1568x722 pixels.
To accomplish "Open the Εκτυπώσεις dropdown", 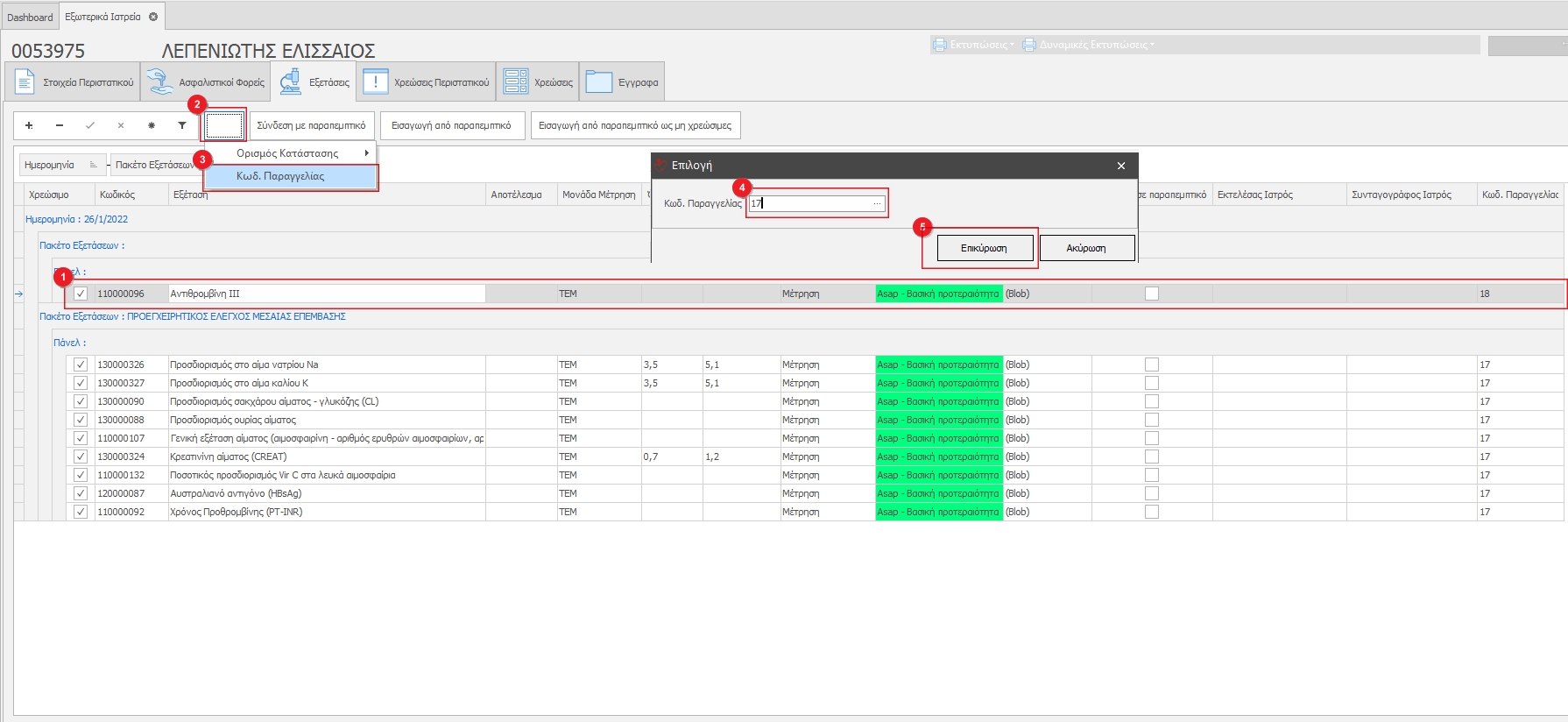I will (974, 45).
